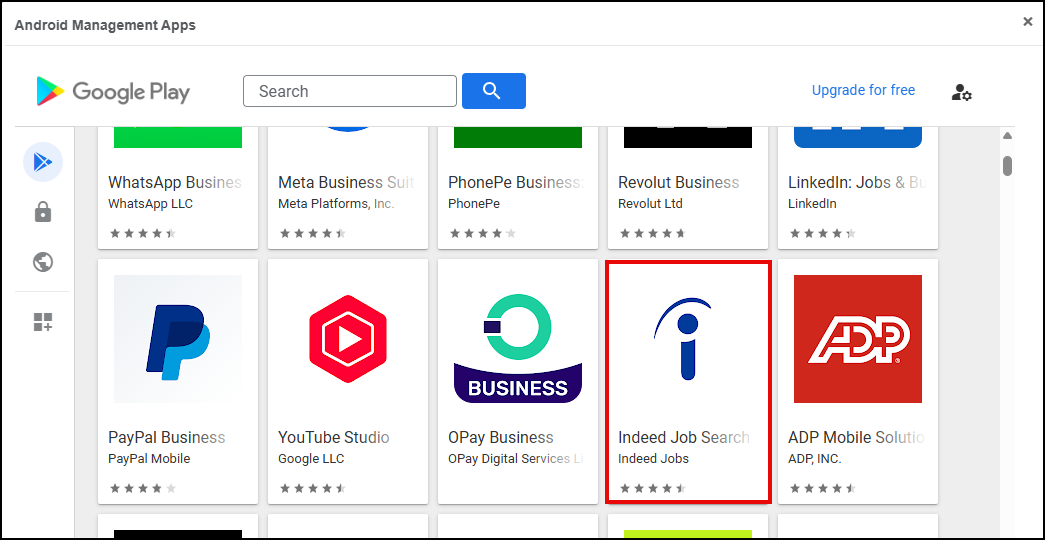The height and width of the screenshot is (540, 1045).
Task: Select the YouTube Studio app icon
Action: coord(348,339)
